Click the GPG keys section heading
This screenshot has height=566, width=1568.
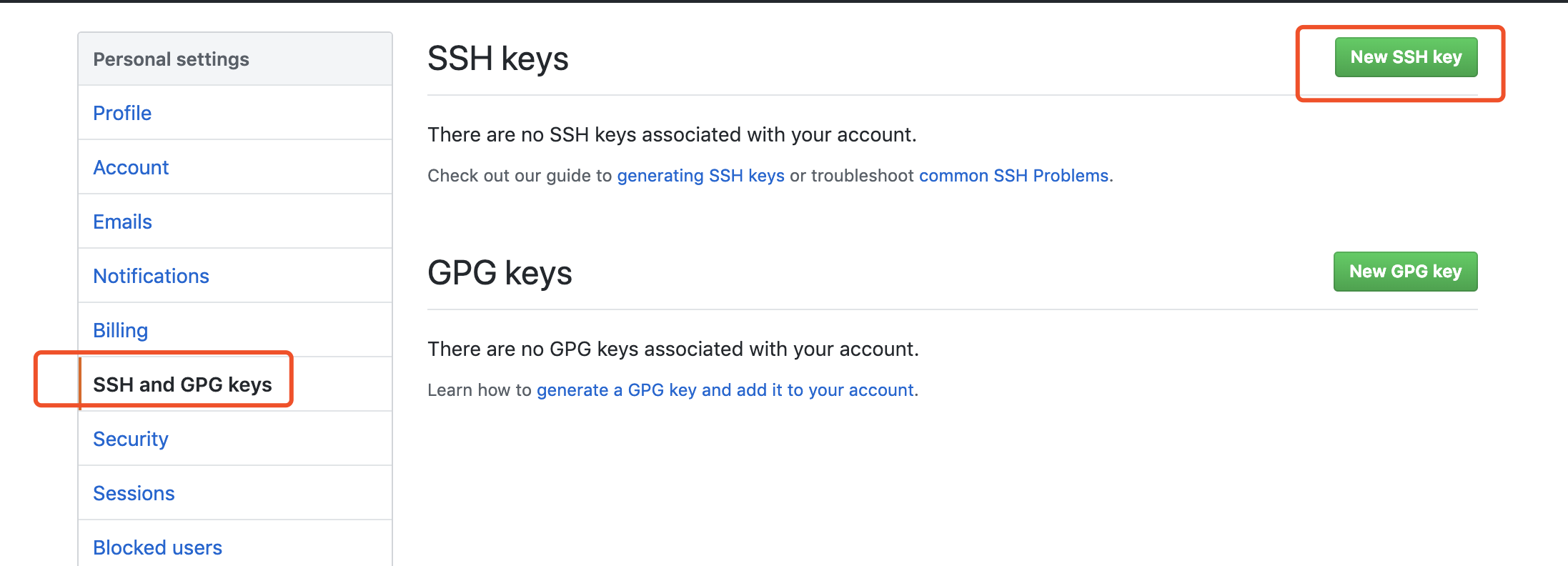(x=500, y=273)
